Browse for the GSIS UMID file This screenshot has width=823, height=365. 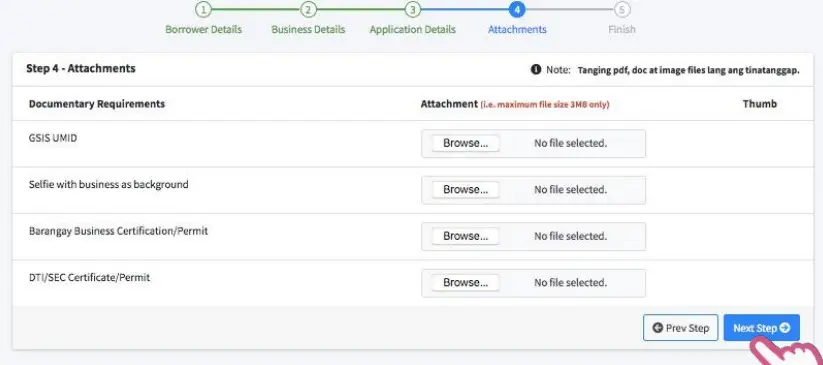pos(466,143)
